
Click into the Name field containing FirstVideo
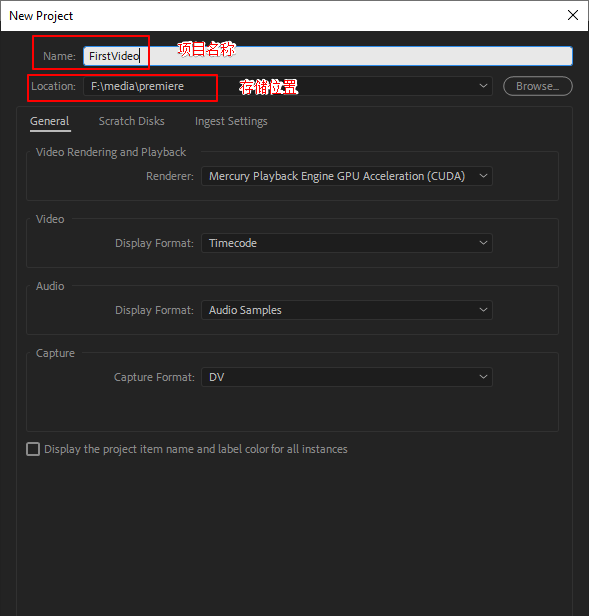(328, 56)
